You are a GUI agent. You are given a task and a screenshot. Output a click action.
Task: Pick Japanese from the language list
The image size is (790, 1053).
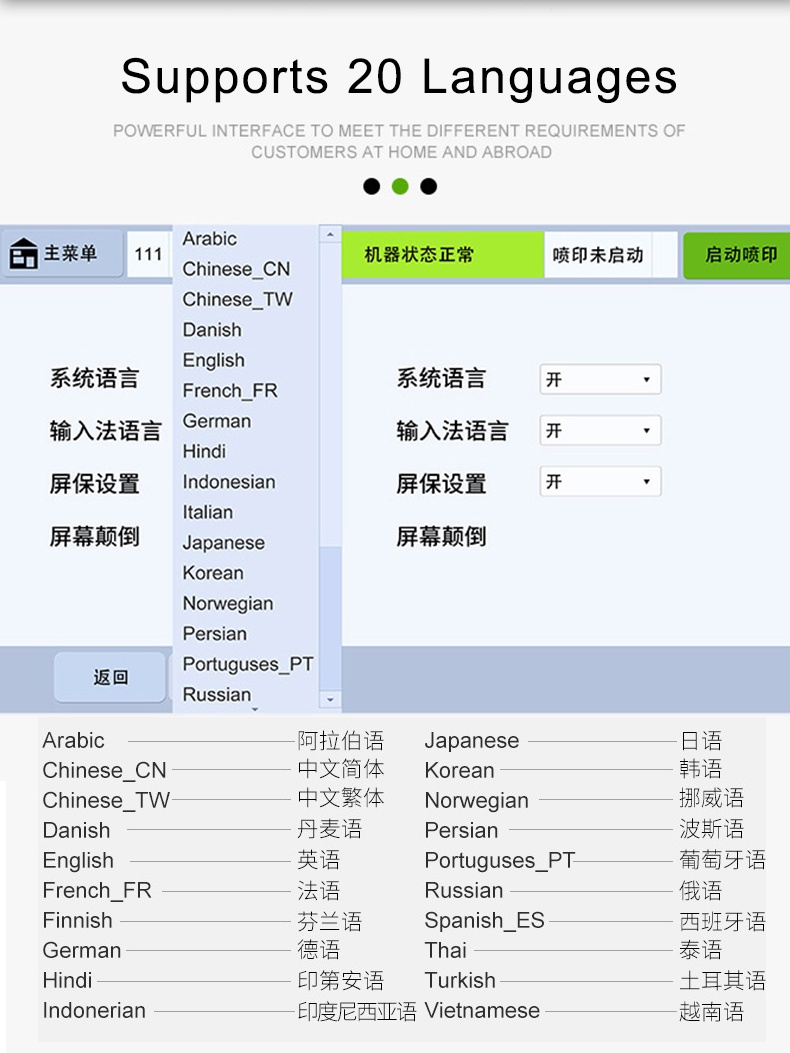click(223, 543)
